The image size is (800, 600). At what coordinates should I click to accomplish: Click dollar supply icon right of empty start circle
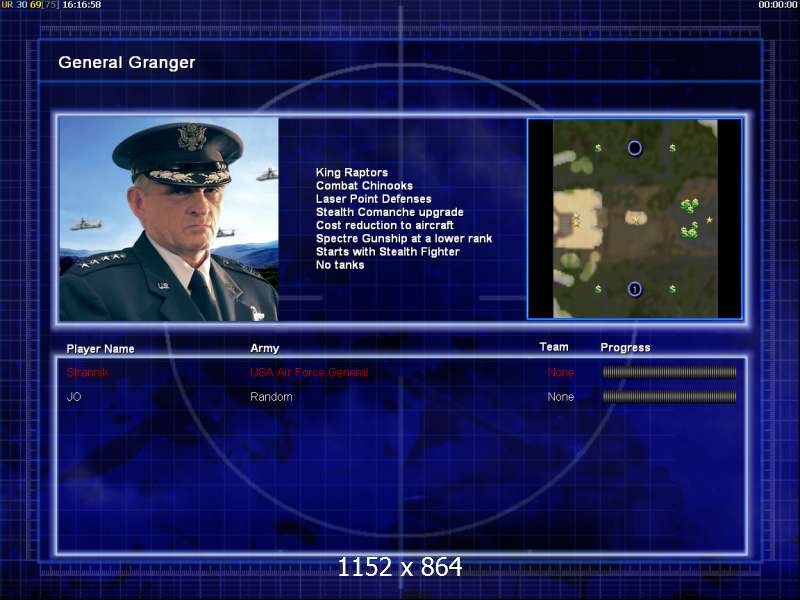click(673, 148)
